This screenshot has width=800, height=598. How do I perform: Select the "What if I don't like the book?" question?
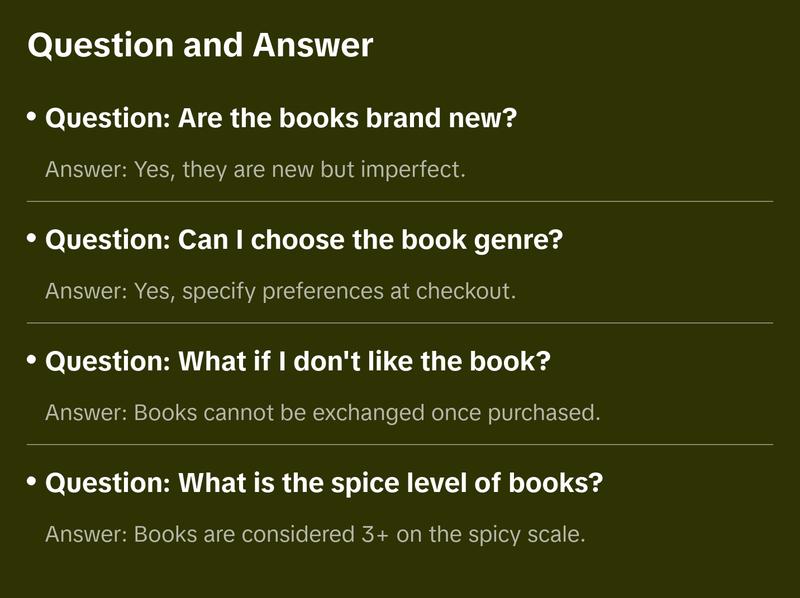[x=298, y=362]
